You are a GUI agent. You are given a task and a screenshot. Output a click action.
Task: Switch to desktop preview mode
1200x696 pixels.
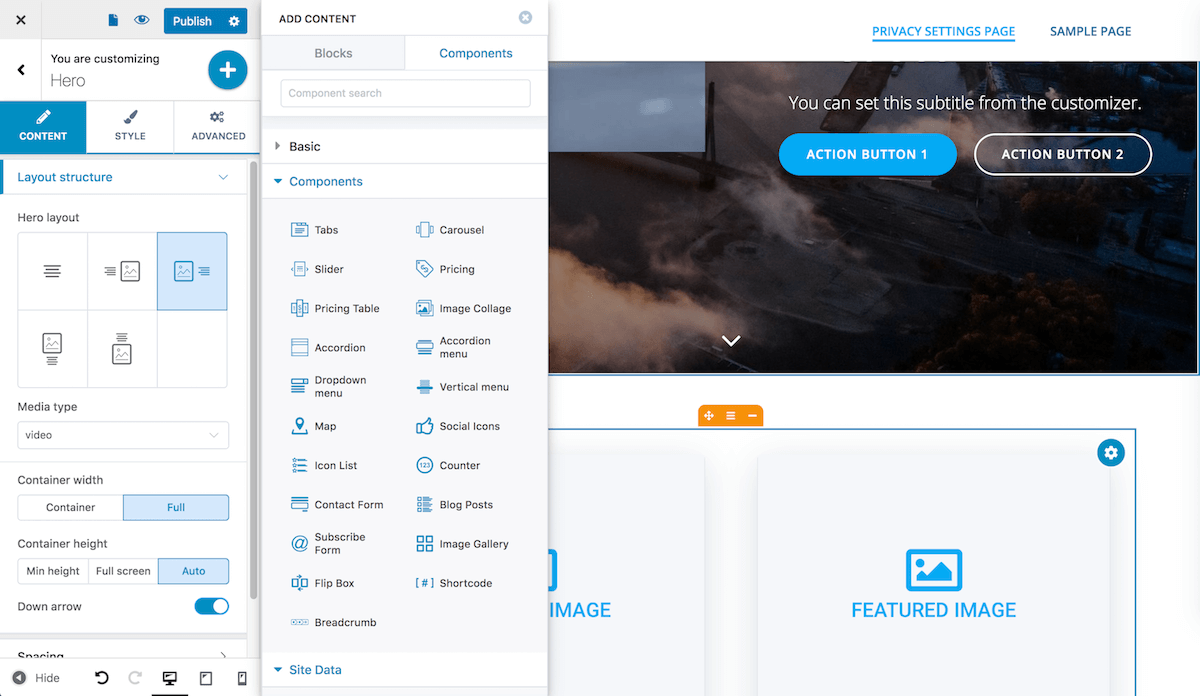[170, 678]
